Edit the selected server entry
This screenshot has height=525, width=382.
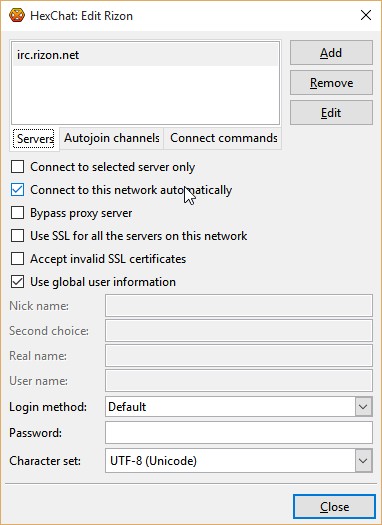pos(331,113)
